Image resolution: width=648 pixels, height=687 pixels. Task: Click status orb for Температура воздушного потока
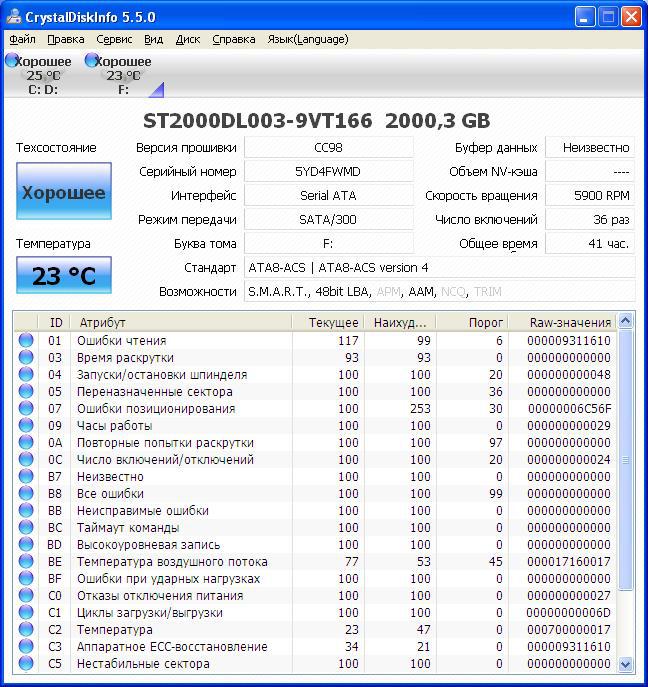[26, 562]
